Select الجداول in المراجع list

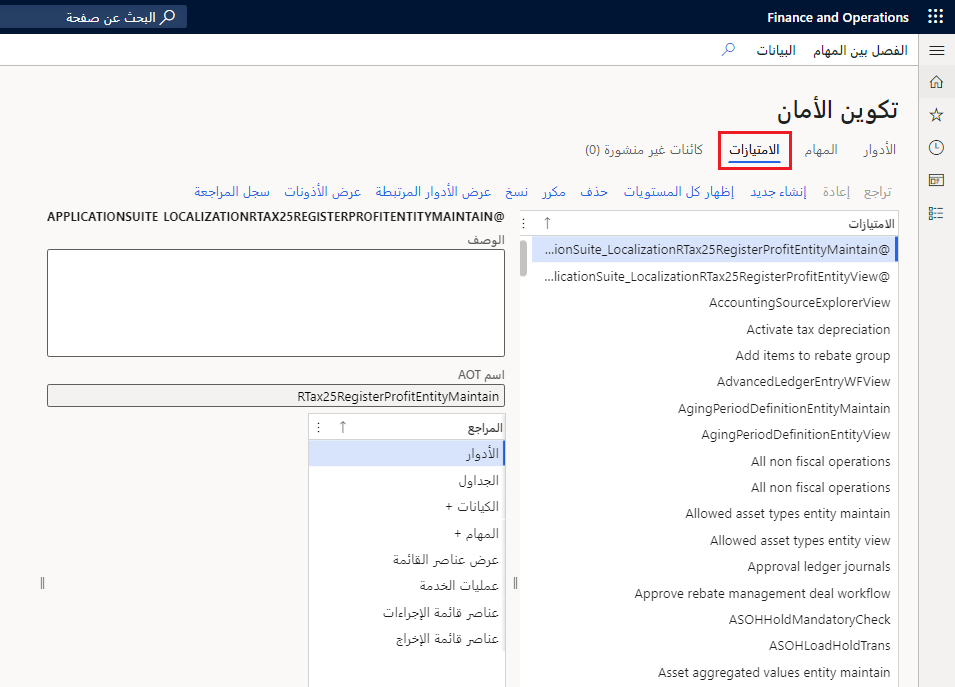point(406,481)
